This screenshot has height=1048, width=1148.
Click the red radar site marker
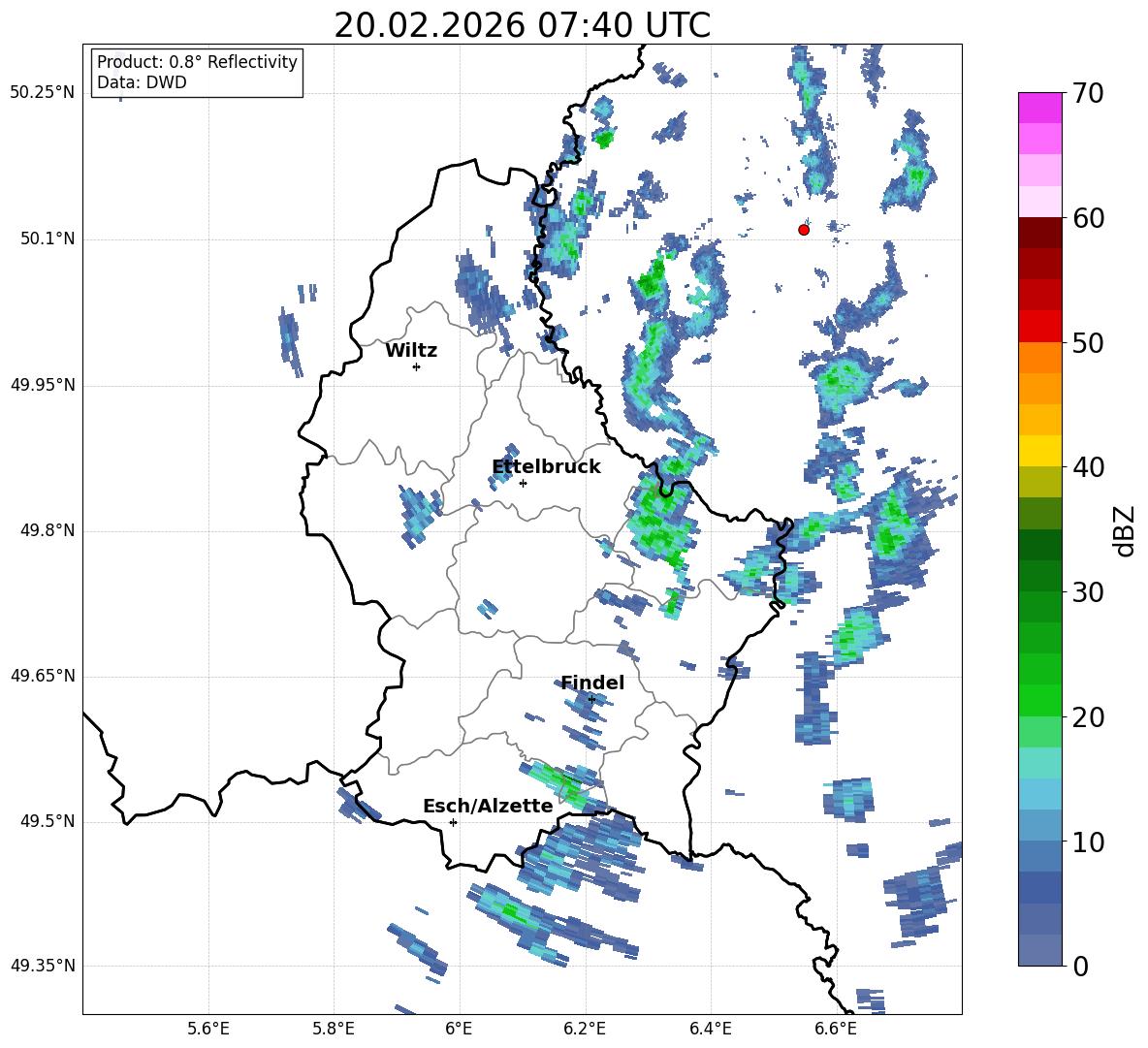[x=804, y=230]
